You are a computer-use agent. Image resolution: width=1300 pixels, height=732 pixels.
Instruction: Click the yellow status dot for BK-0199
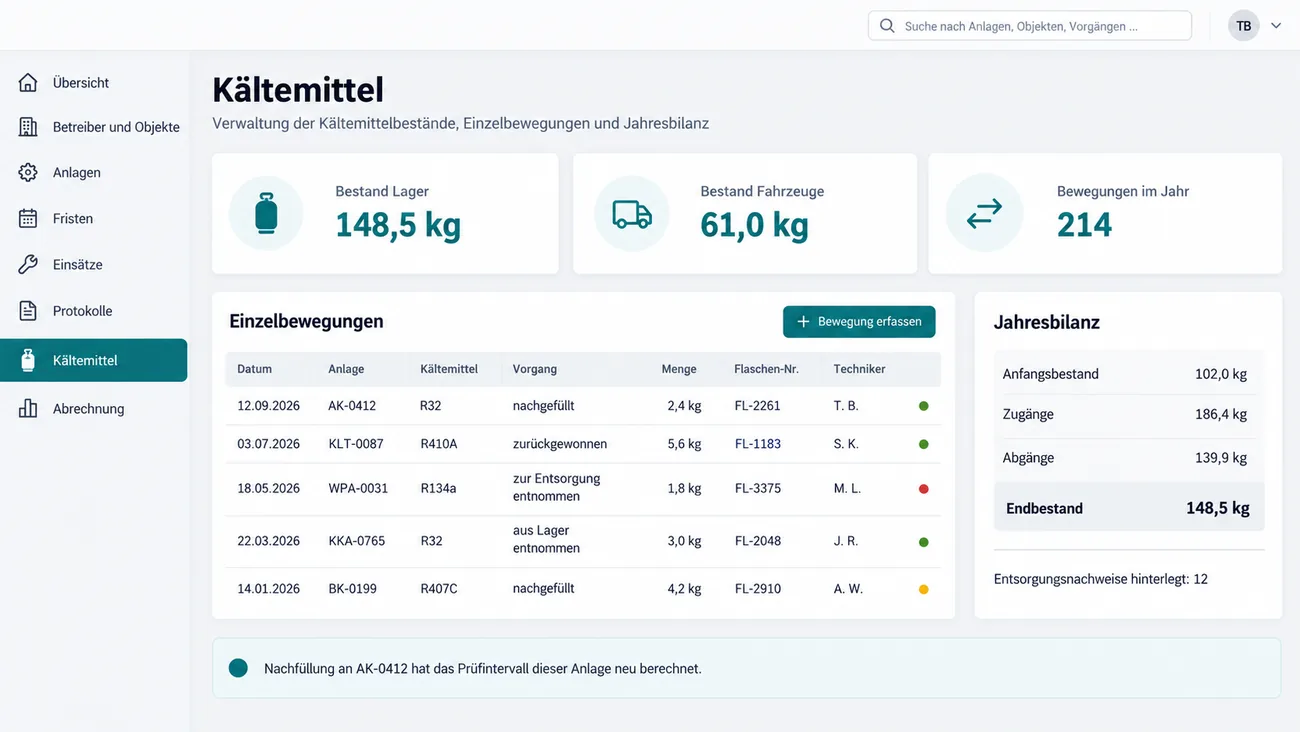pyautogui.click(x=924, y=589)
